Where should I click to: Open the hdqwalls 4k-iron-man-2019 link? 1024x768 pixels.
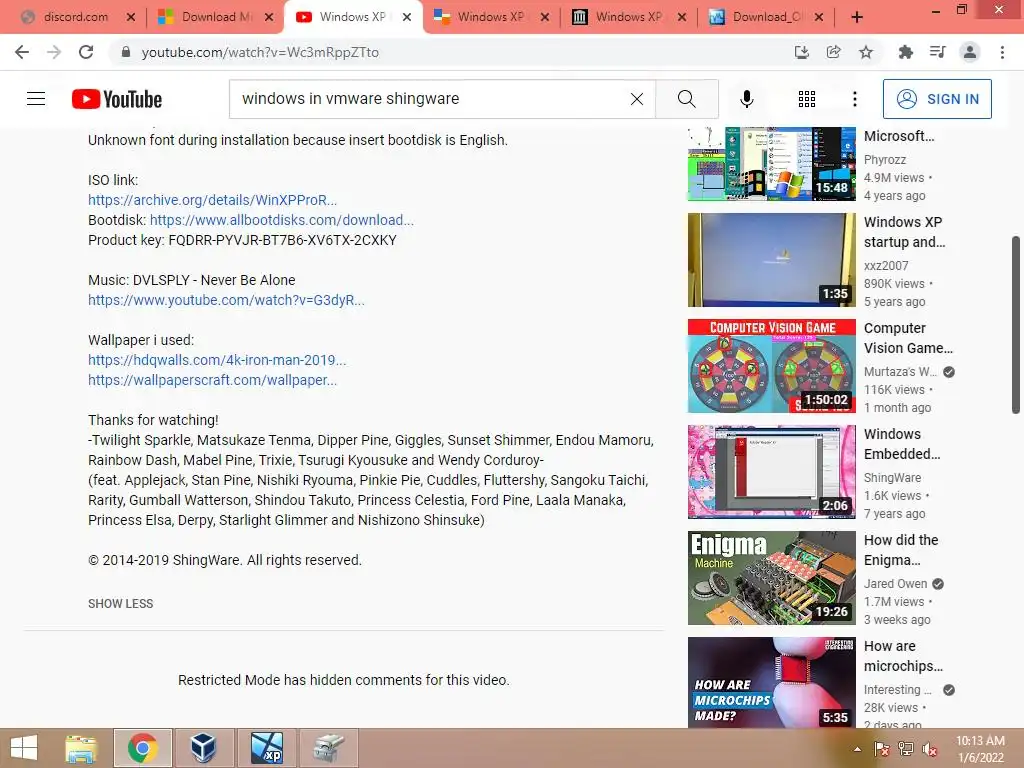(x=217, y=360)
